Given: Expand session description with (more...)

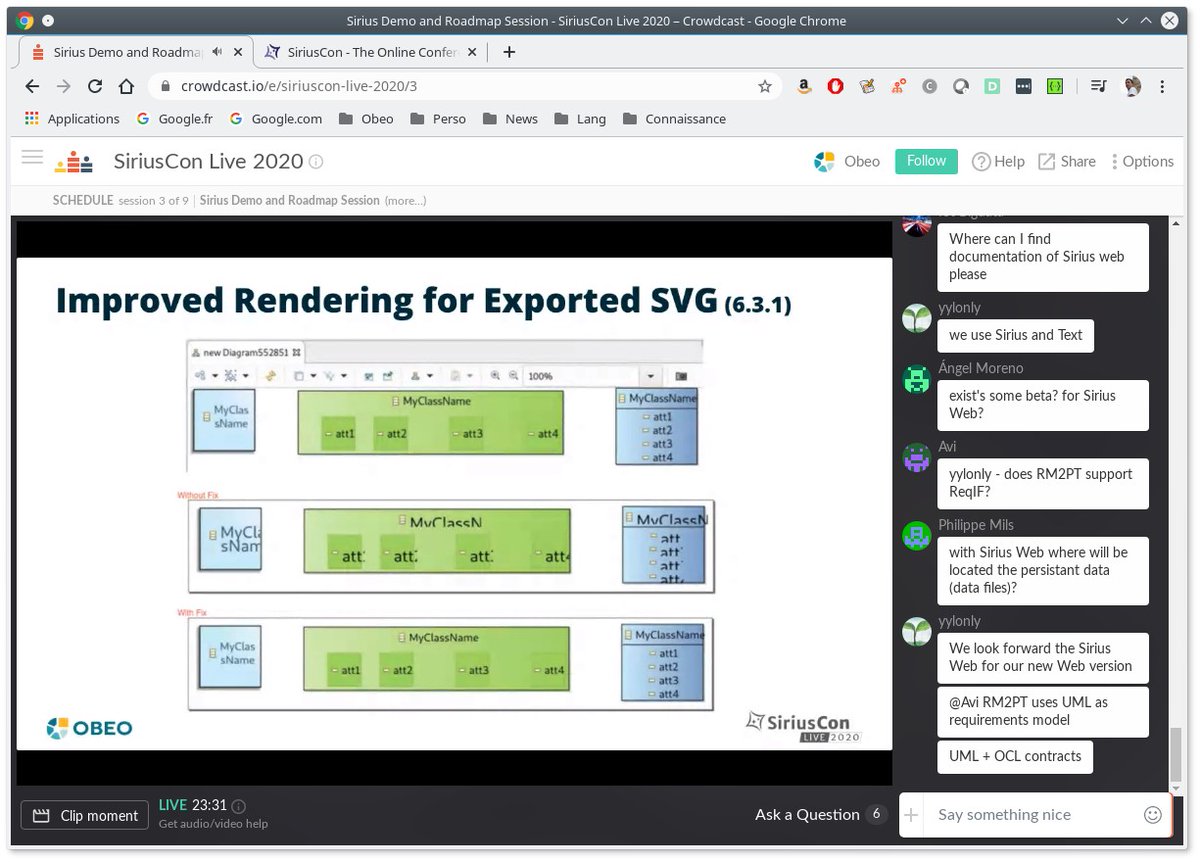Looking at the screenshot, I should coord(406,200).
